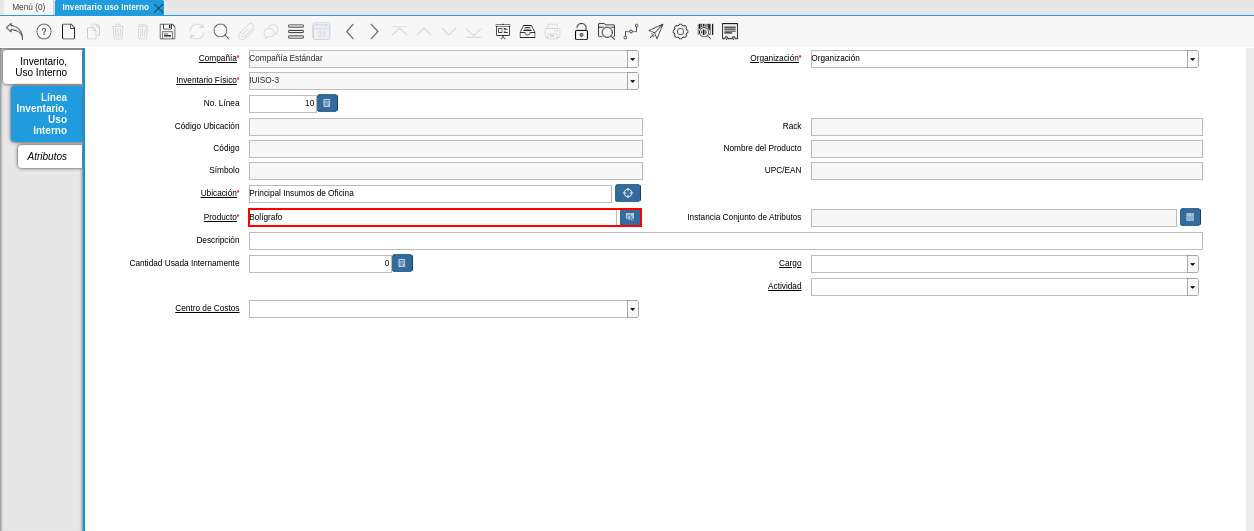Open the attribute set instance button
Viewport: 1254px width, 531px height.
pyautogui.click(x=1190, y=217)
